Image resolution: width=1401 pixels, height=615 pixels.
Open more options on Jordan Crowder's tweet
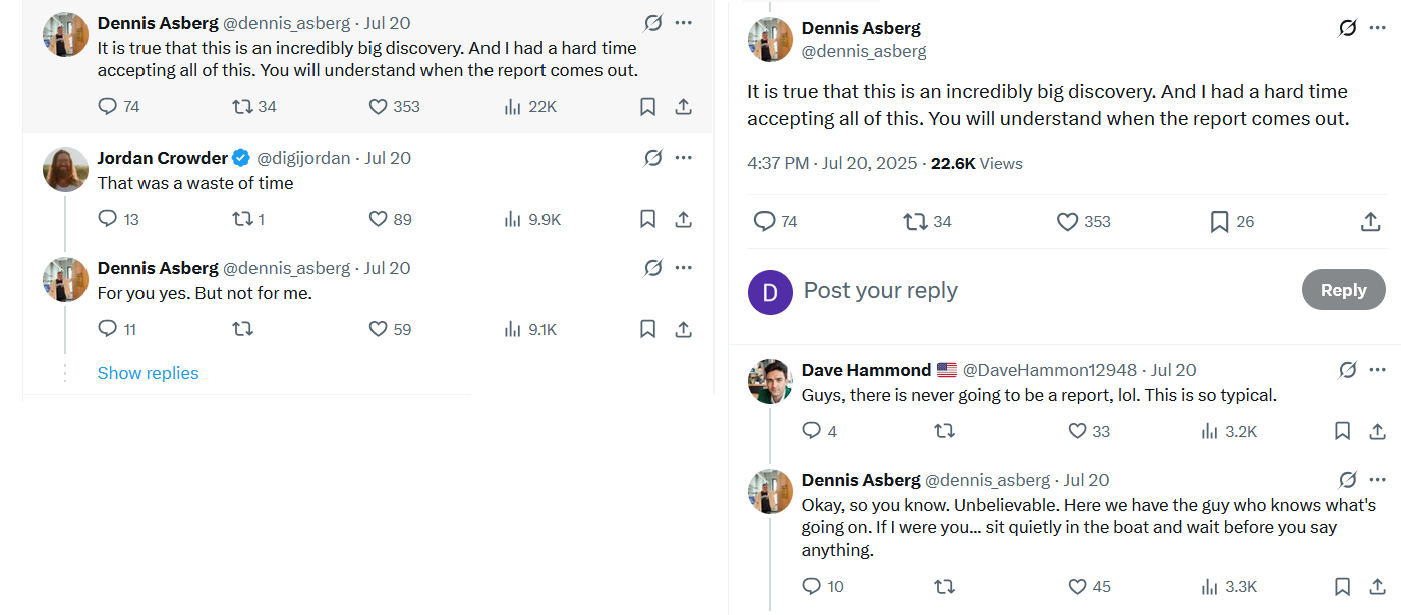coord(684,158)
